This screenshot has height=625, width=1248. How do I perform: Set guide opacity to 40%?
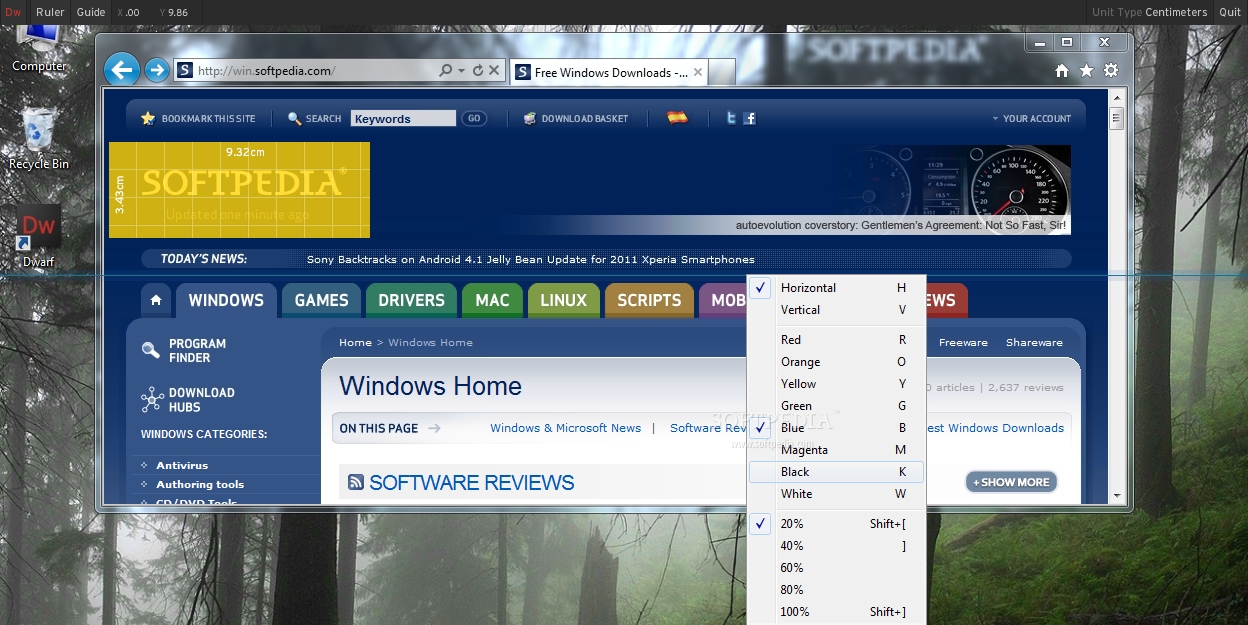[x=836, y=546]
